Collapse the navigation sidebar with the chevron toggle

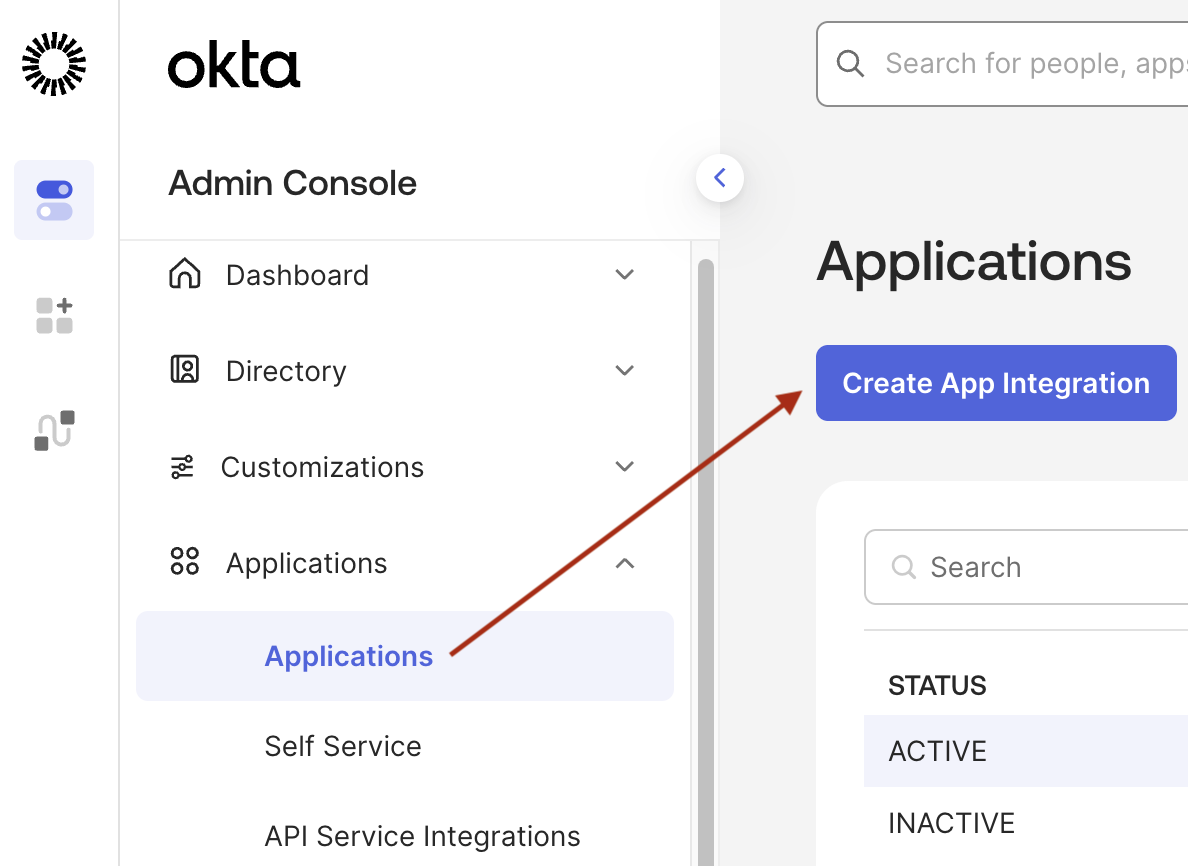(x=719, y=177)
